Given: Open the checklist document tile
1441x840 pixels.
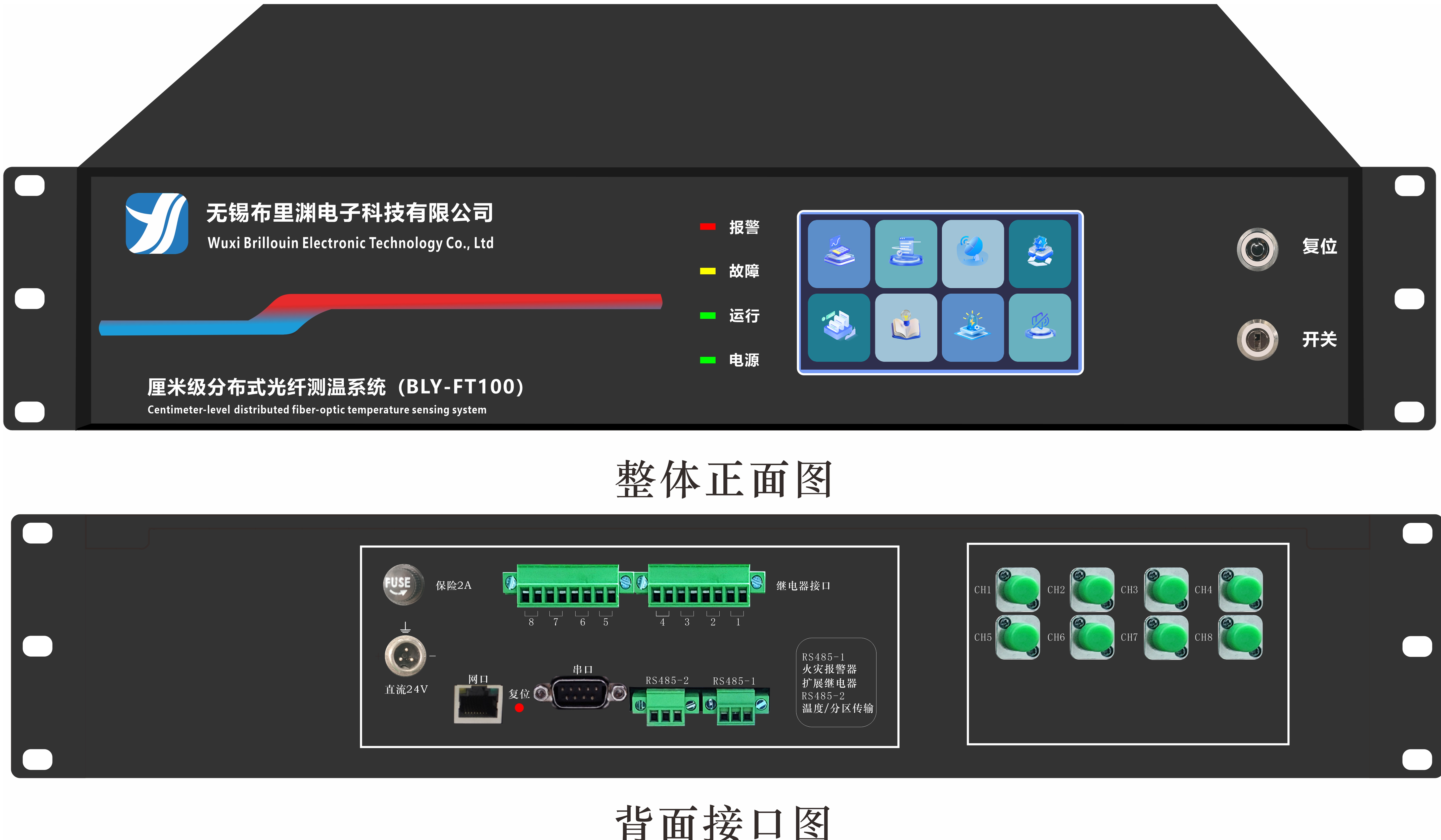Looking at the screenshot, I should tap(906, 254).
